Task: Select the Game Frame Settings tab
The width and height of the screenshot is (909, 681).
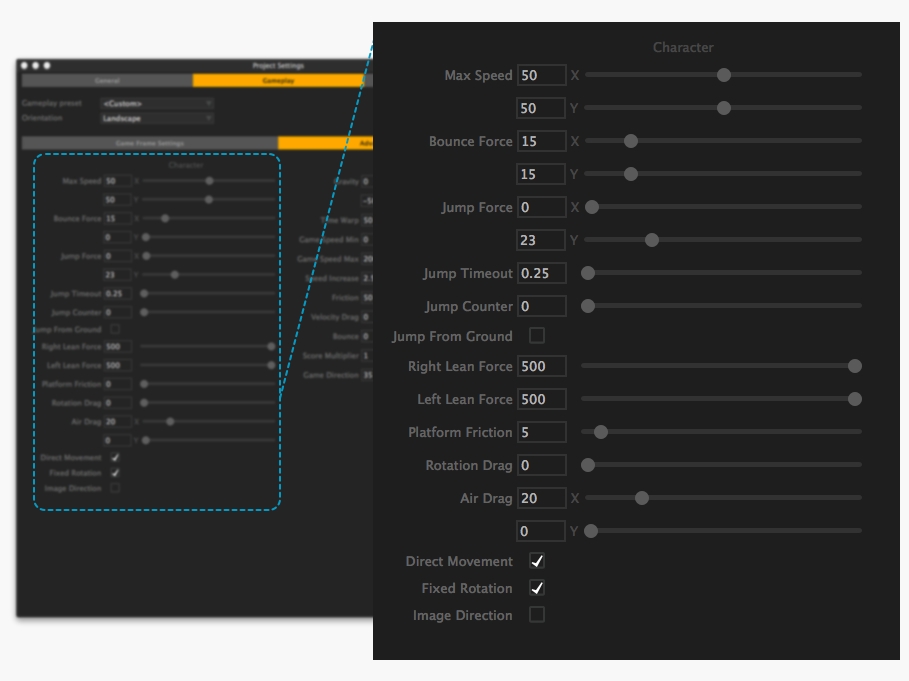Action: [150, 143]
